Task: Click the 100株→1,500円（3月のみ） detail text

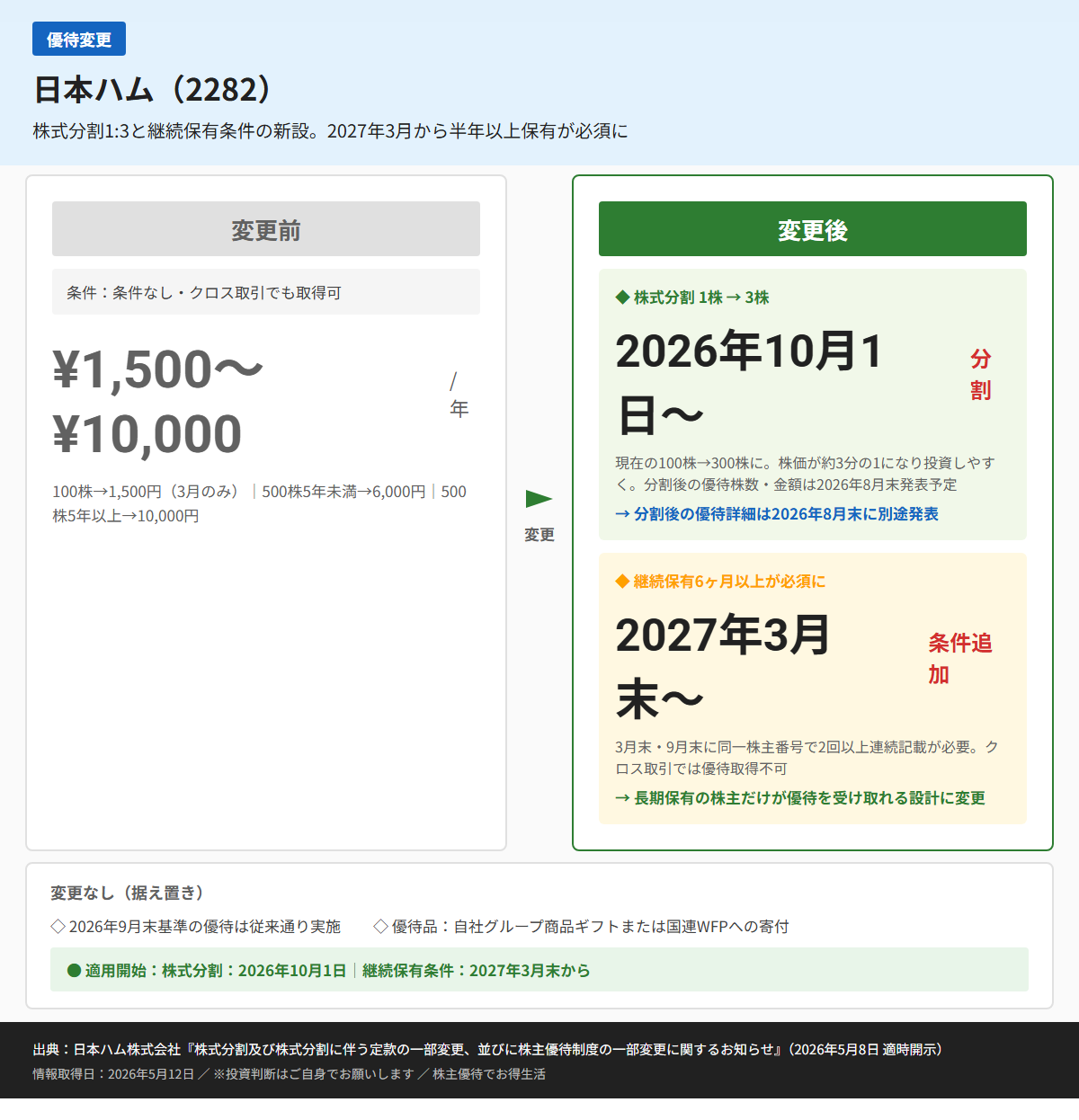Action: 148,492
